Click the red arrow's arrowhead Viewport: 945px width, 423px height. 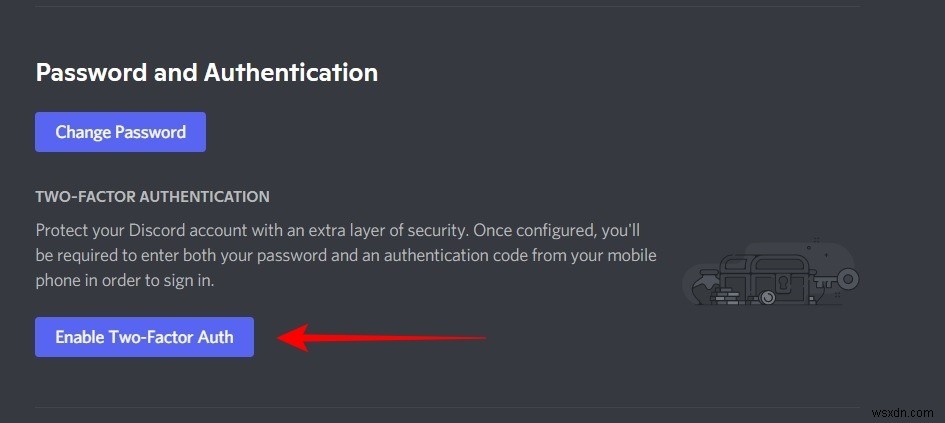click(292, 337)
